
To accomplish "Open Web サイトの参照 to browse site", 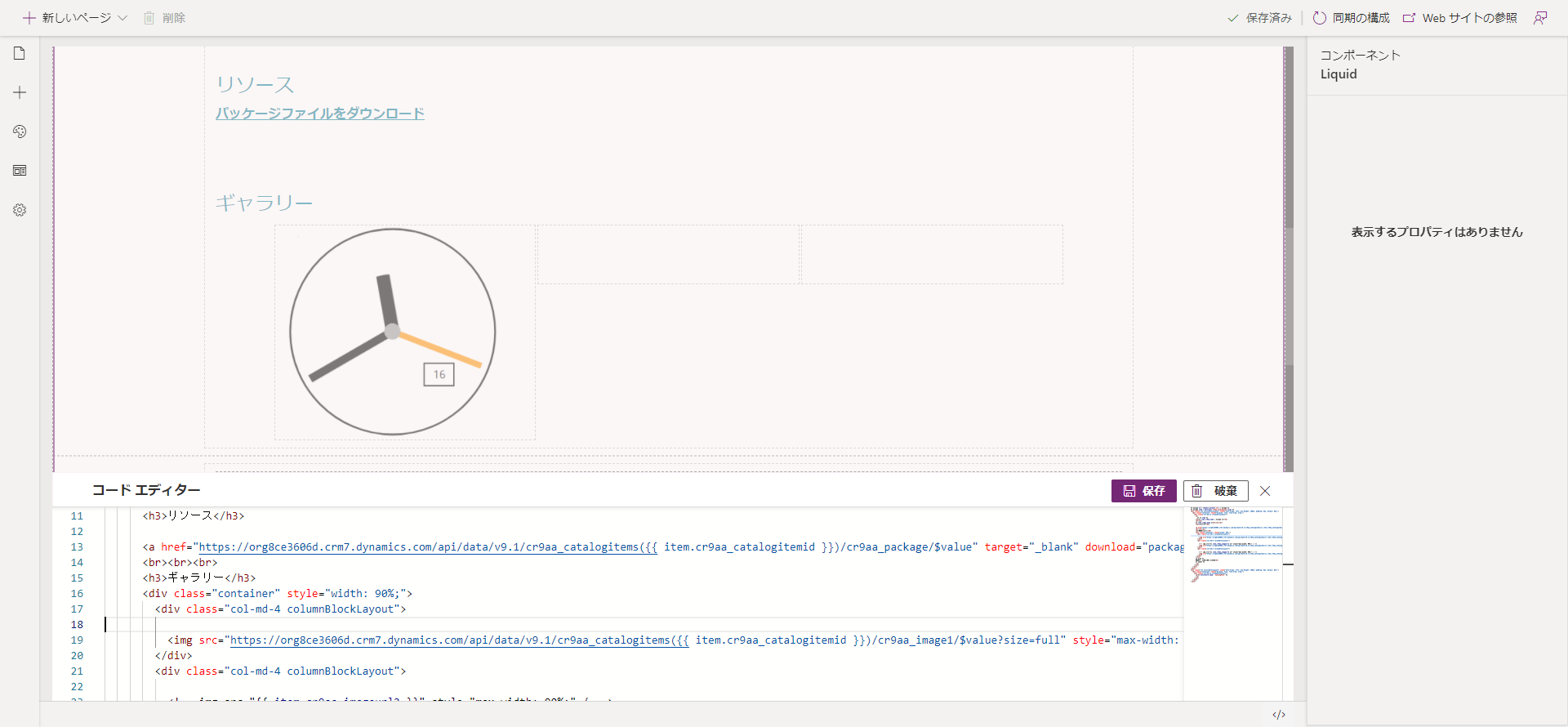I will (1460, 18).
